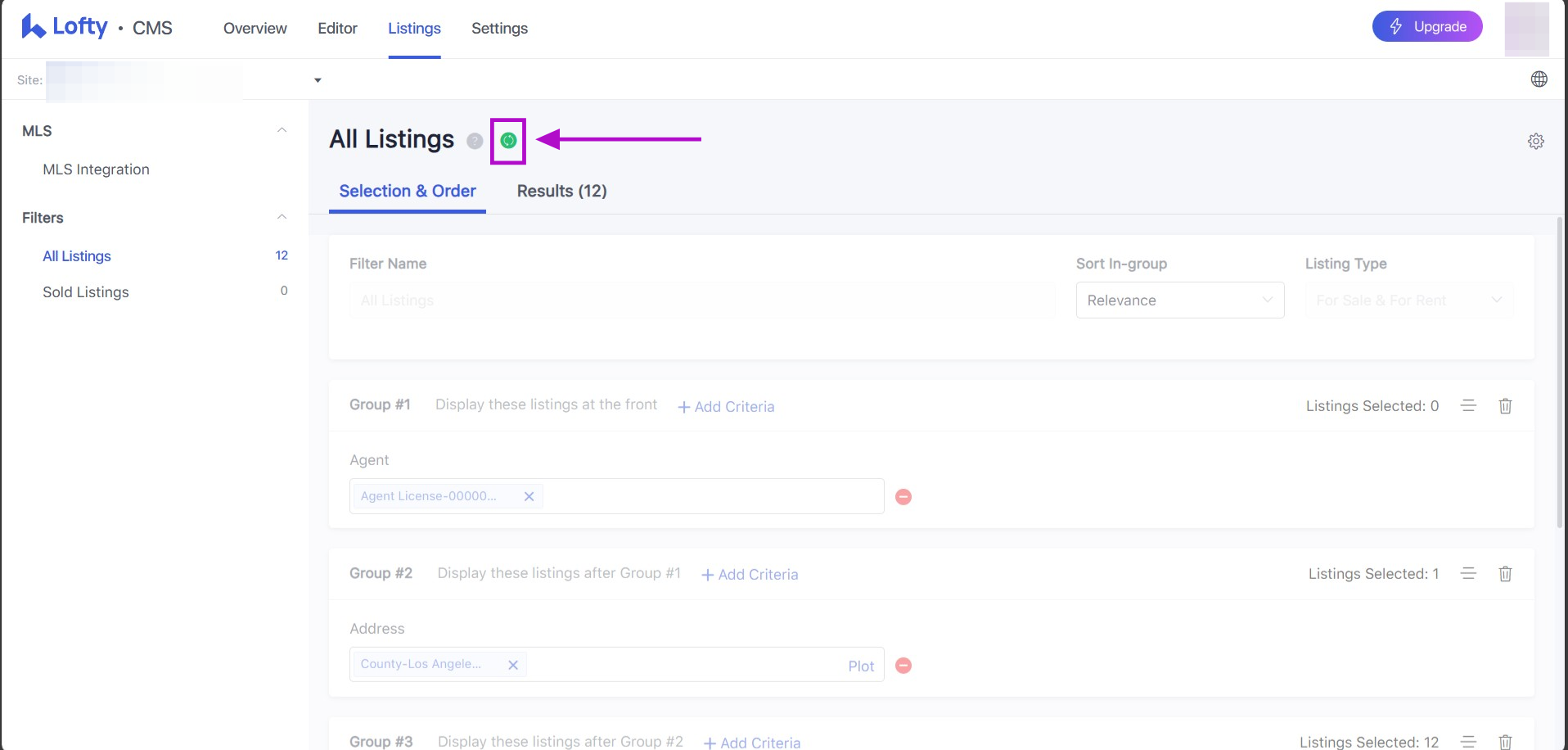Switch to the Results (12) tab
The height and width of the screenshot is (750, 1568).
click(561, 191)
